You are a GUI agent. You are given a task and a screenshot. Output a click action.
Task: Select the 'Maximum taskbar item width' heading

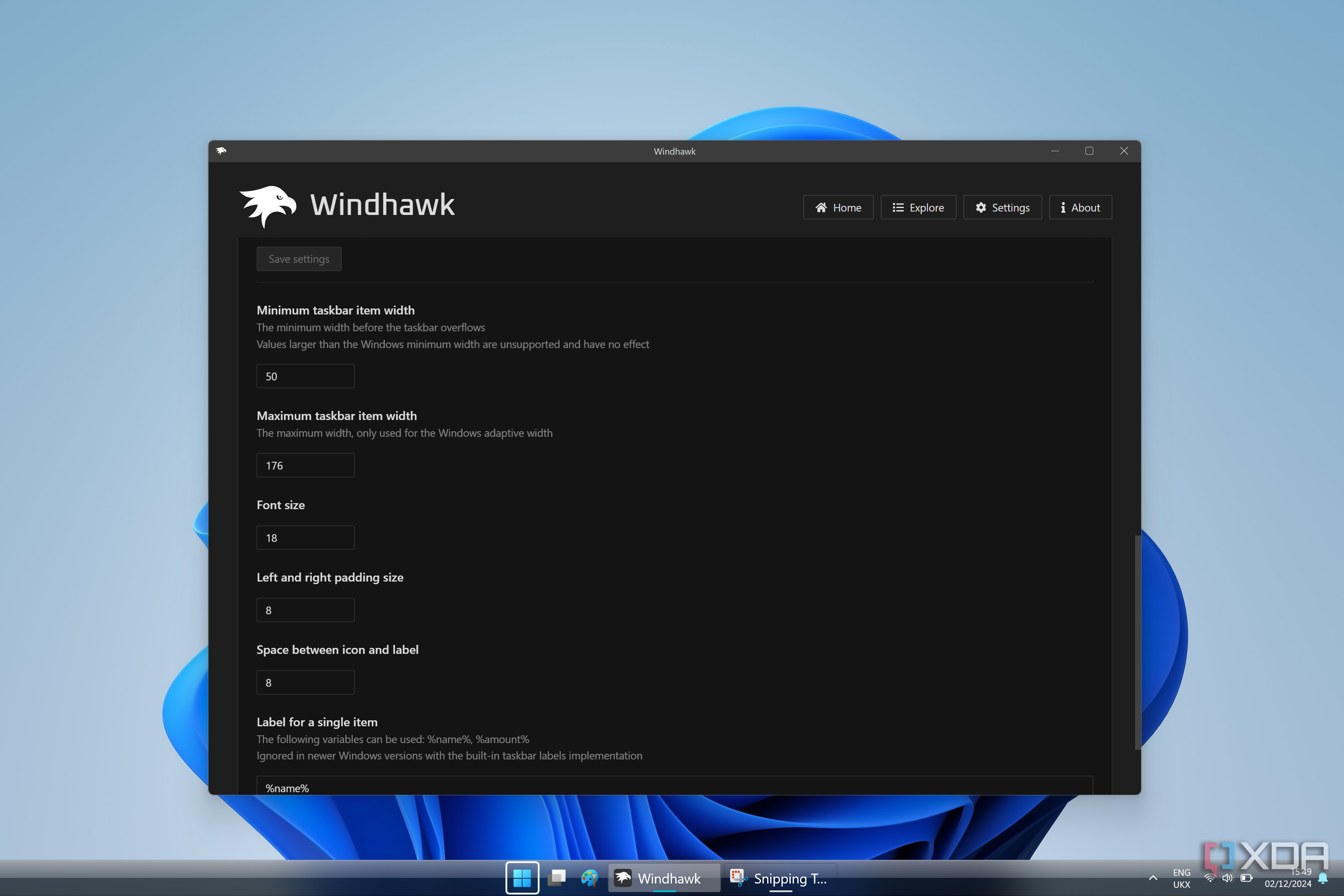coord(336,416)
